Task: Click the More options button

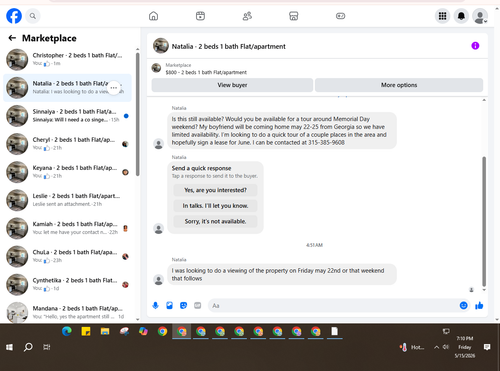Action: [399, 85]
